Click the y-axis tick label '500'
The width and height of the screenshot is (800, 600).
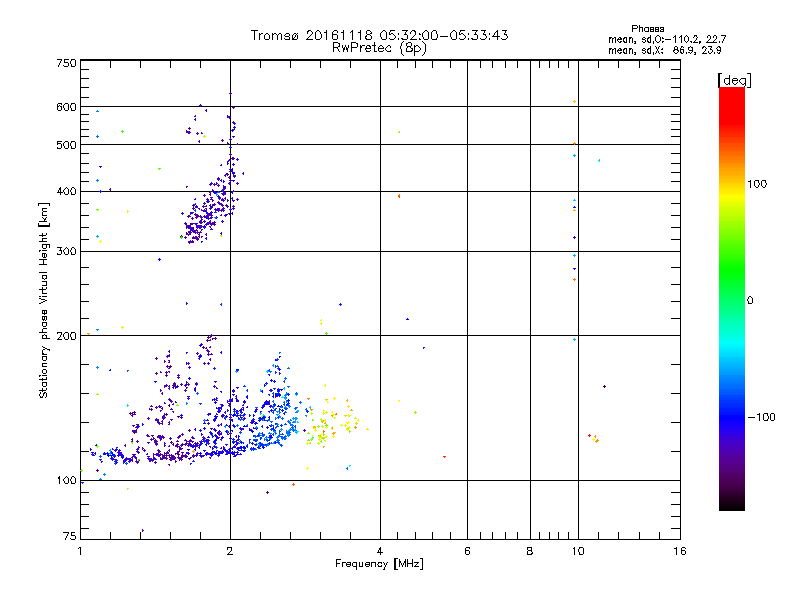[x=67, y=145]
